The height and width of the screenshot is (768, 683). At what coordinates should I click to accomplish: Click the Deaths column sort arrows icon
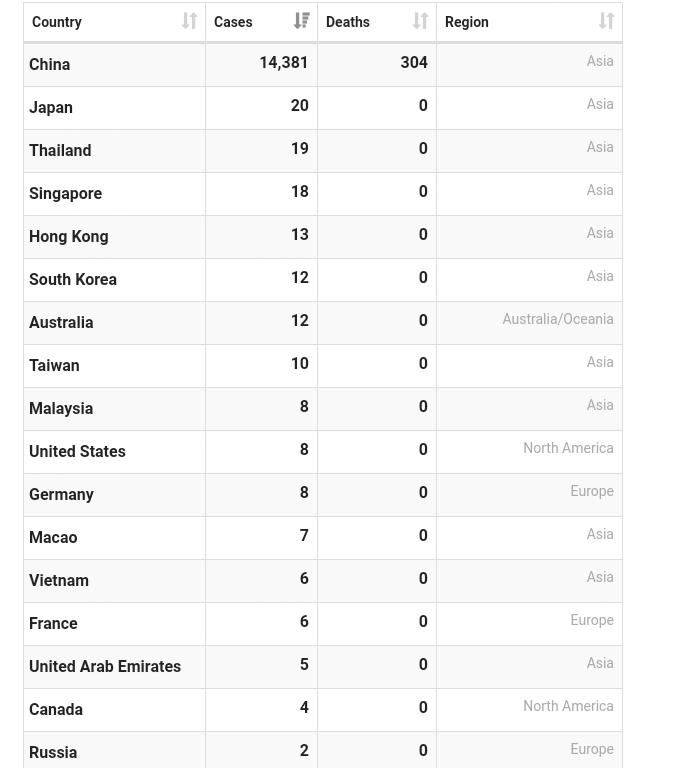click(x=420, y=22)
